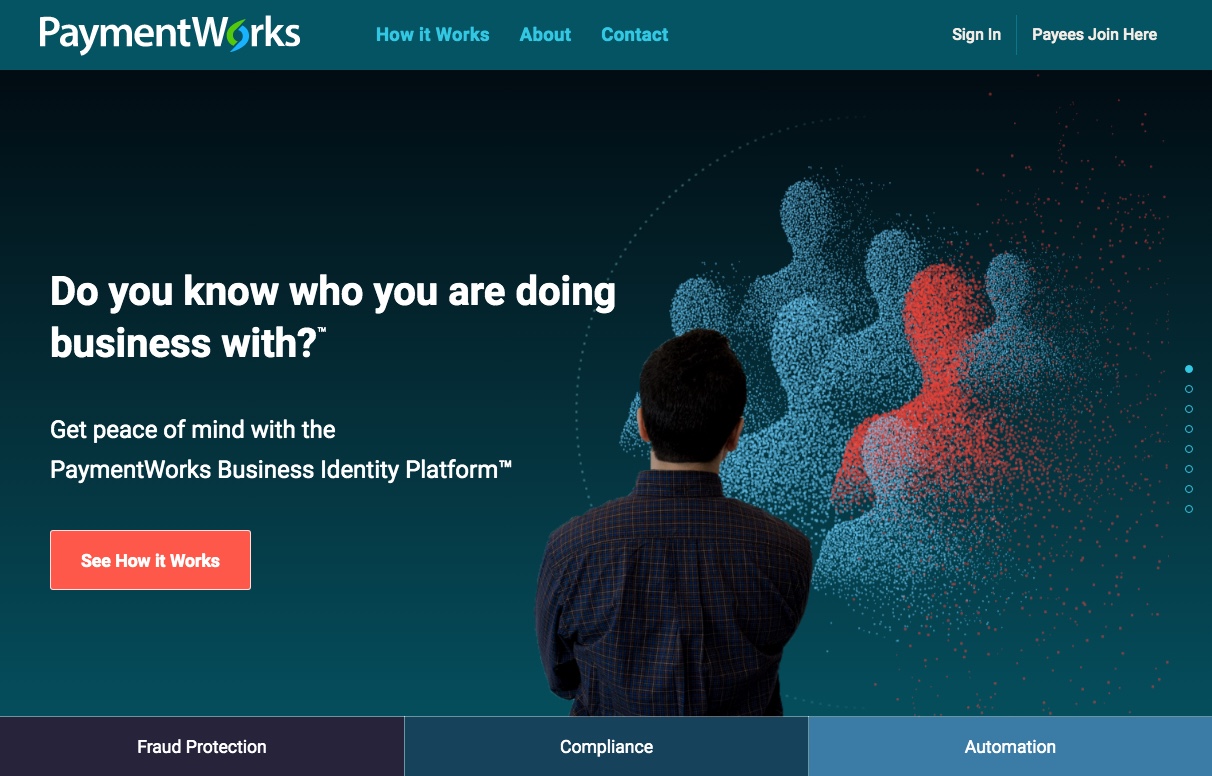Open the How it Works menu item
1212x776 pixels.
click(x=432, y=34)
